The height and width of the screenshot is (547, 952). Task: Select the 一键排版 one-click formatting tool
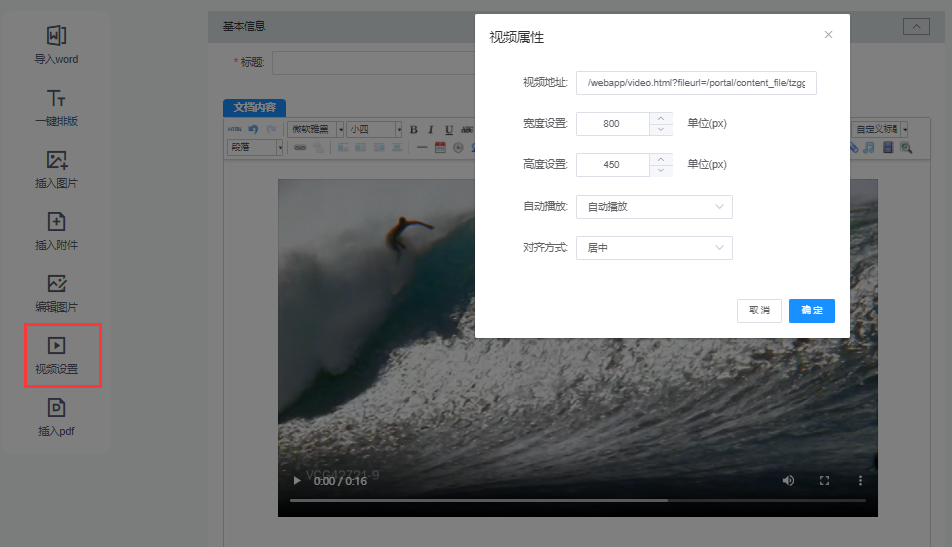(56, 99)
